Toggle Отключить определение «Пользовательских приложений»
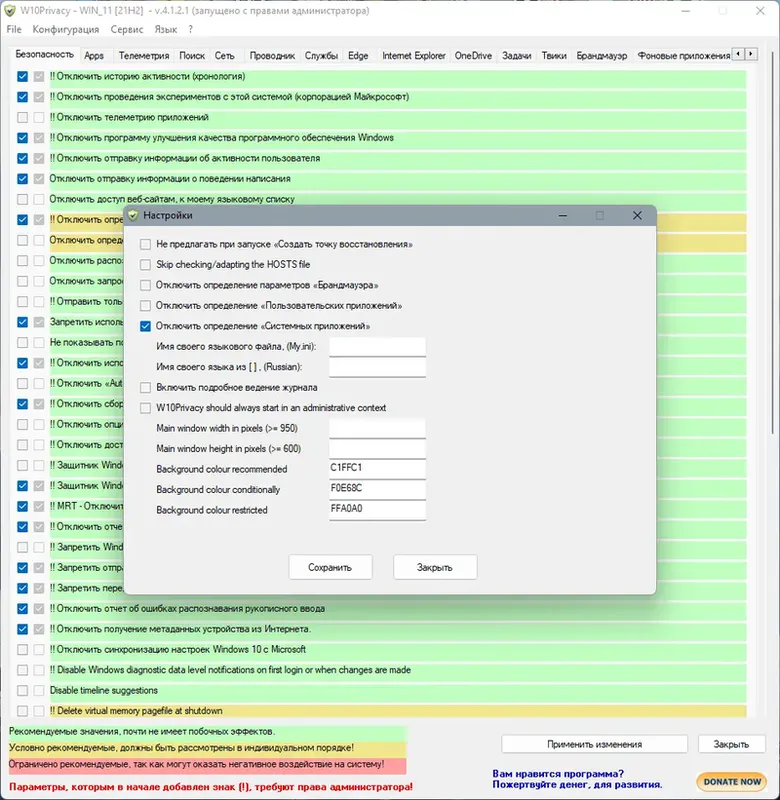The image size is (780, 800). 145,306
